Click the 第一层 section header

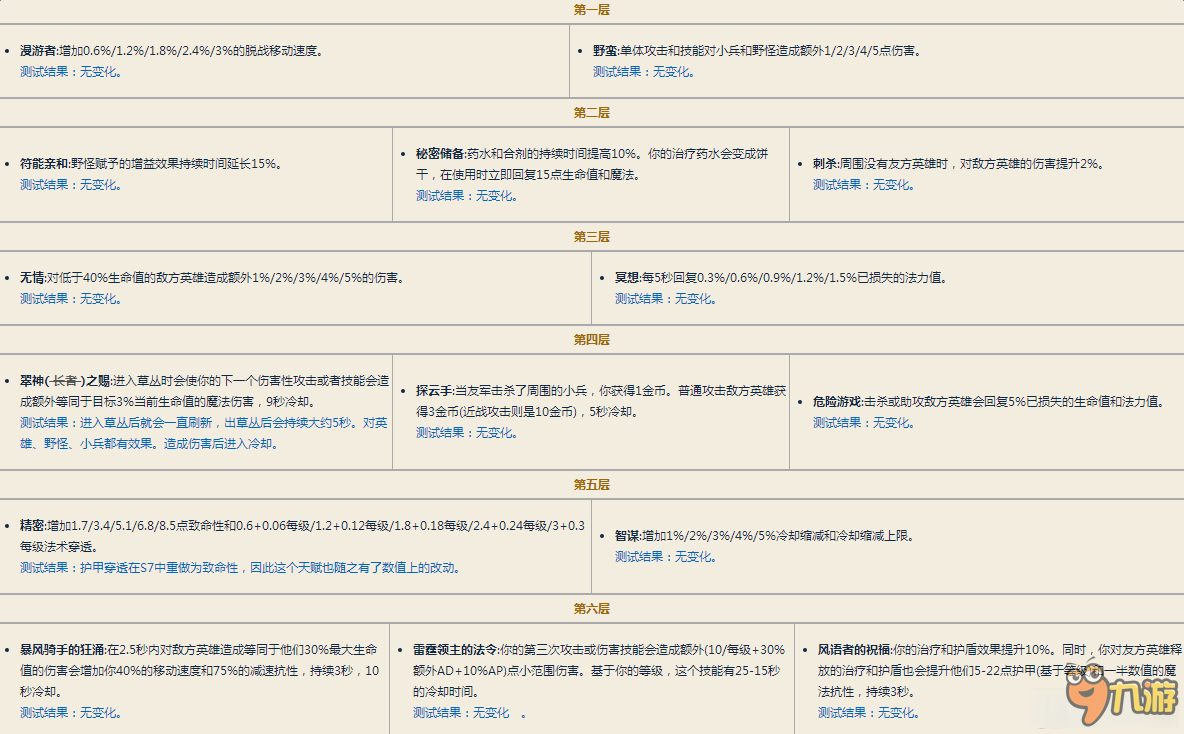[x=591, y=10]
